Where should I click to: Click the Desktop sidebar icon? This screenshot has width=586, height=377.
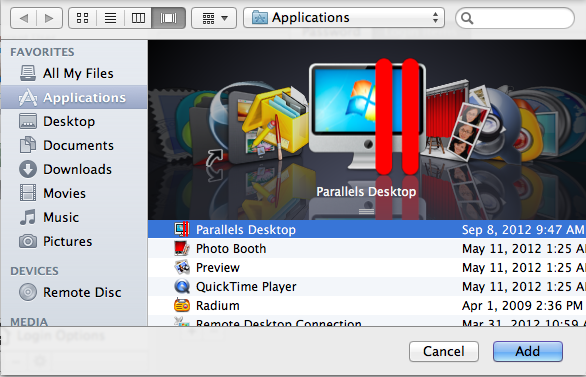click(28, 121)
